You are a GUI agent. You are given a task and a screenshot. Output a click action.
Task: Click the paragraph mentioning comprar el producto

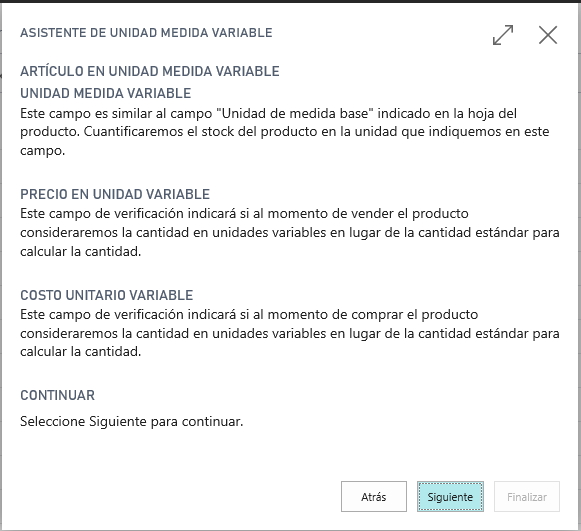(x=290, y=333)
